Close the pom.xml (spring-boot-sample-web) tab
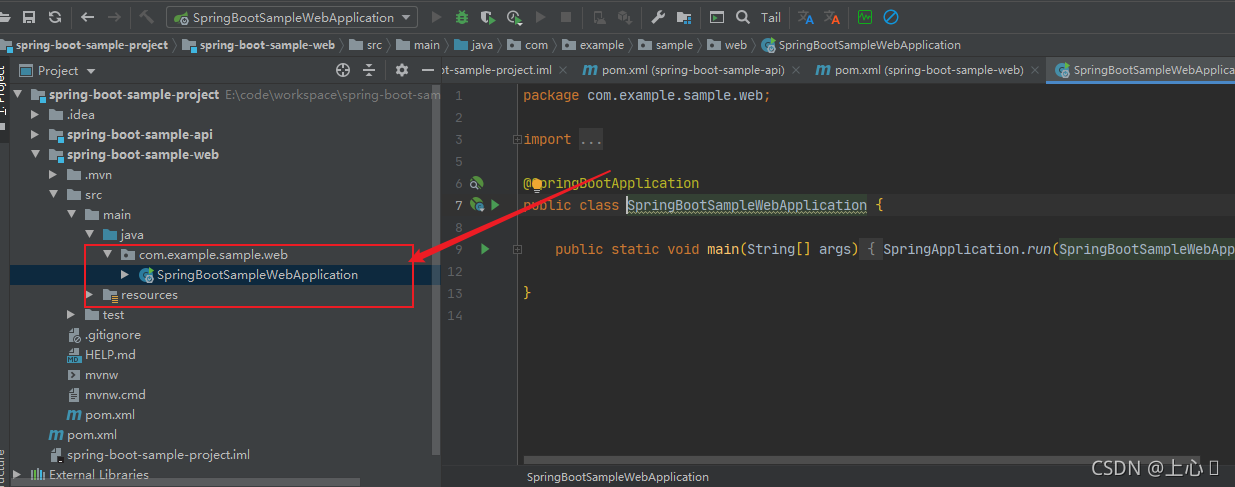This screenshot has width=1235, height=487. 1033,70
